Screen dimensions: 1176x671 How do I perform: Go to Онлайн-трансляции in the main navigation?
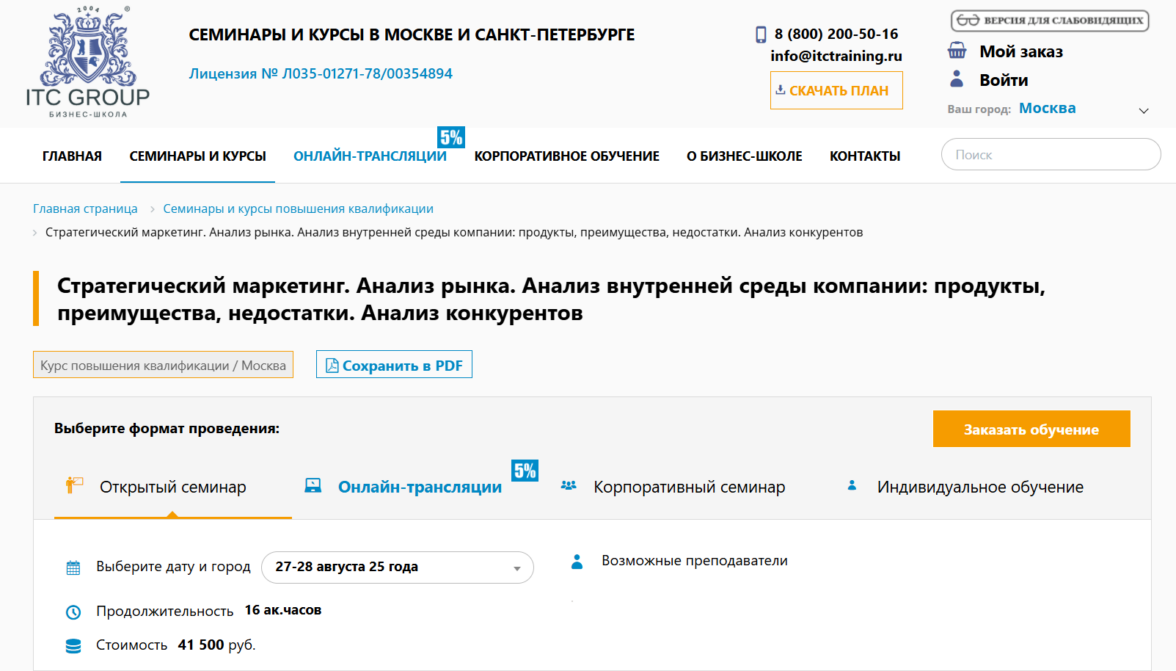370,156
